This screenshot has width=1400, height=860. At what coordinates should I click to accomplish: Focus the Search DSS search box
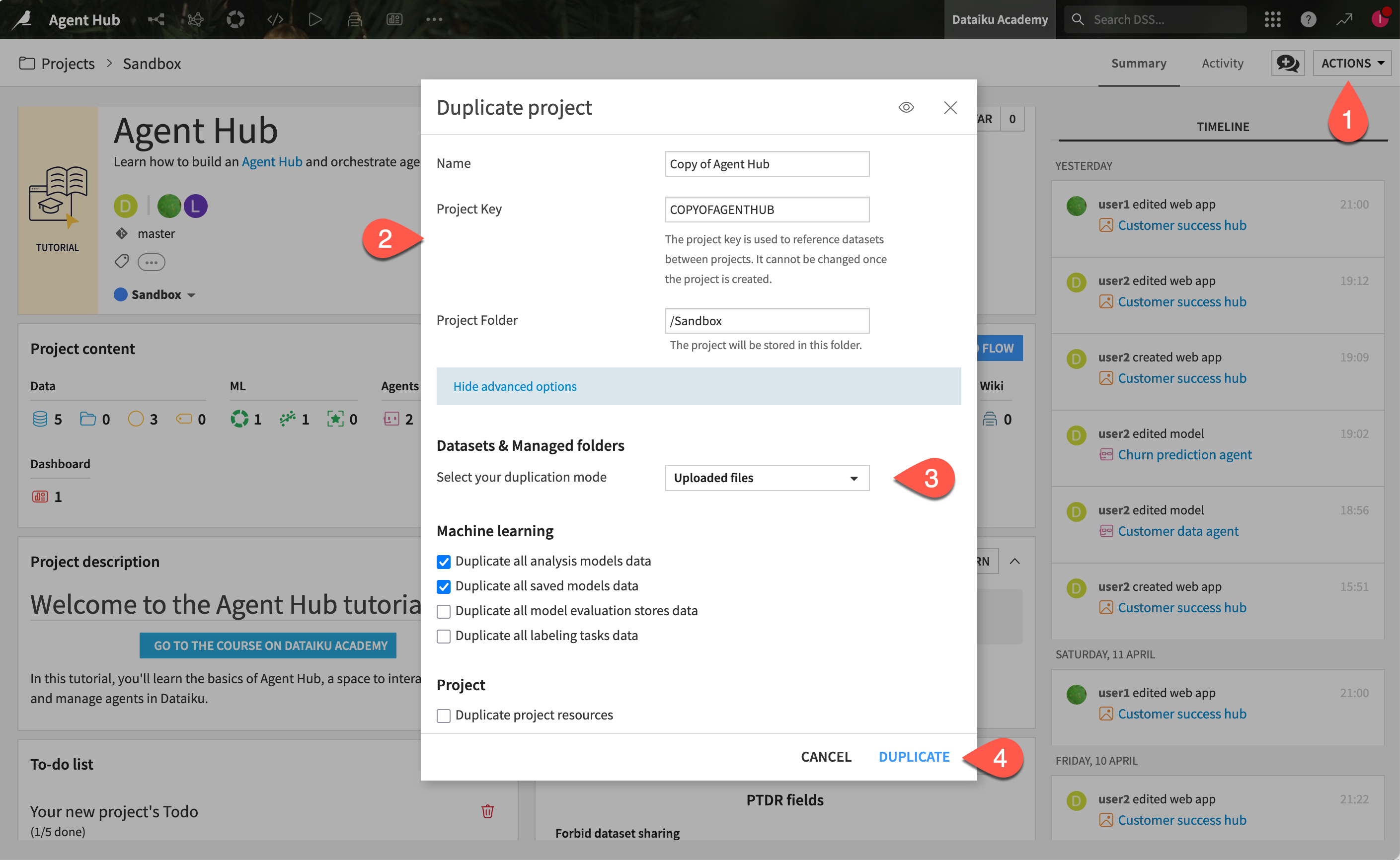(x=1155, y=19)
